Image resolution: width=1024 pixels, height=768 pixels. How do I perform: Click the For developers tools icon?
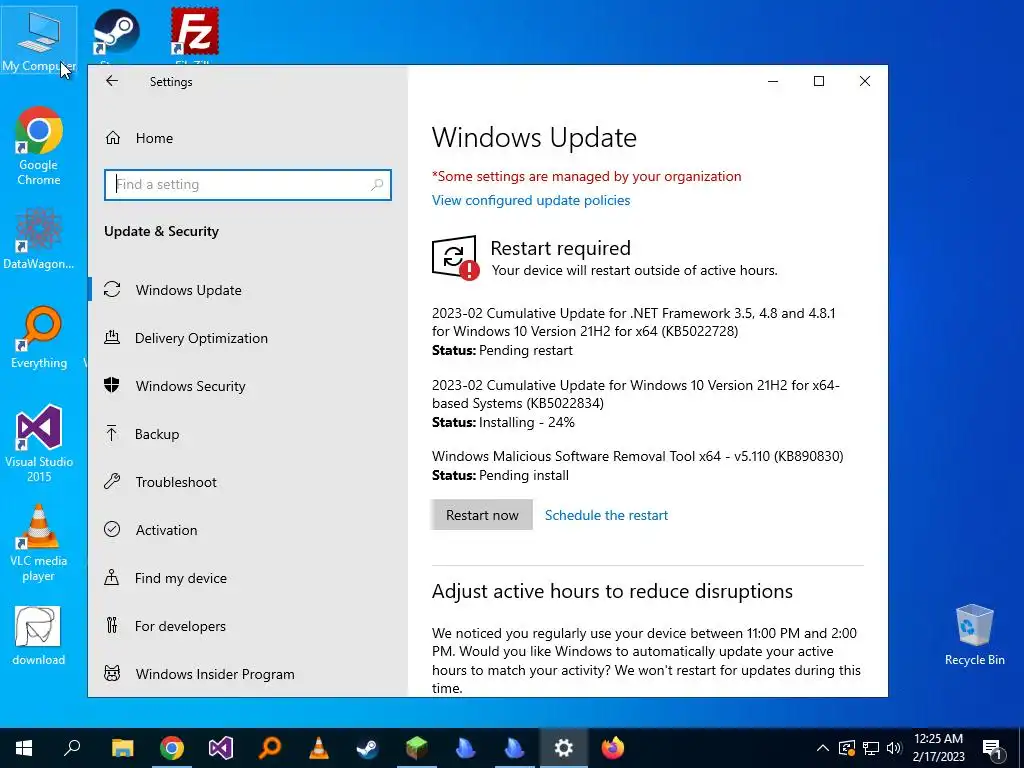pyautogui.click(x=112, y=626)
